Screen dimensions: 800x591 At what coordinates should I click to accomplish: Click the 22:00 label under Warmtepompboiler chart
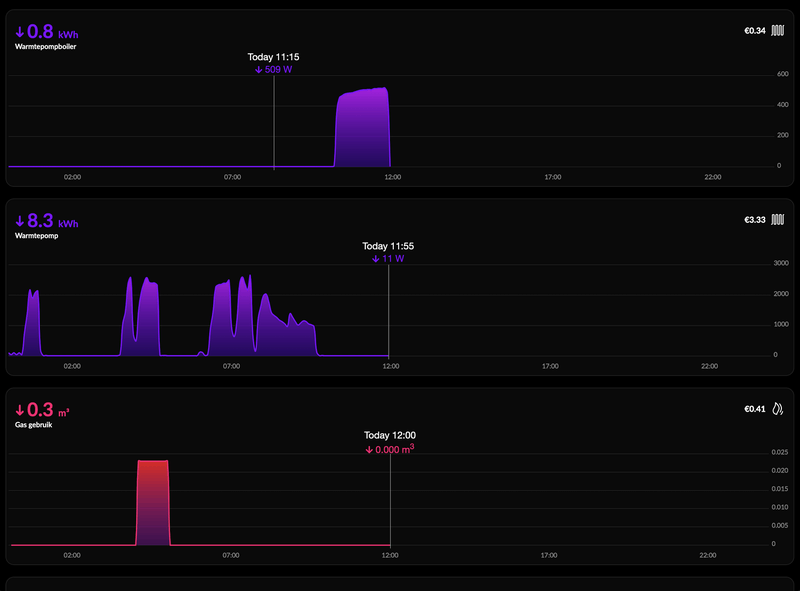pyautogui.click(x=713, y=177)
